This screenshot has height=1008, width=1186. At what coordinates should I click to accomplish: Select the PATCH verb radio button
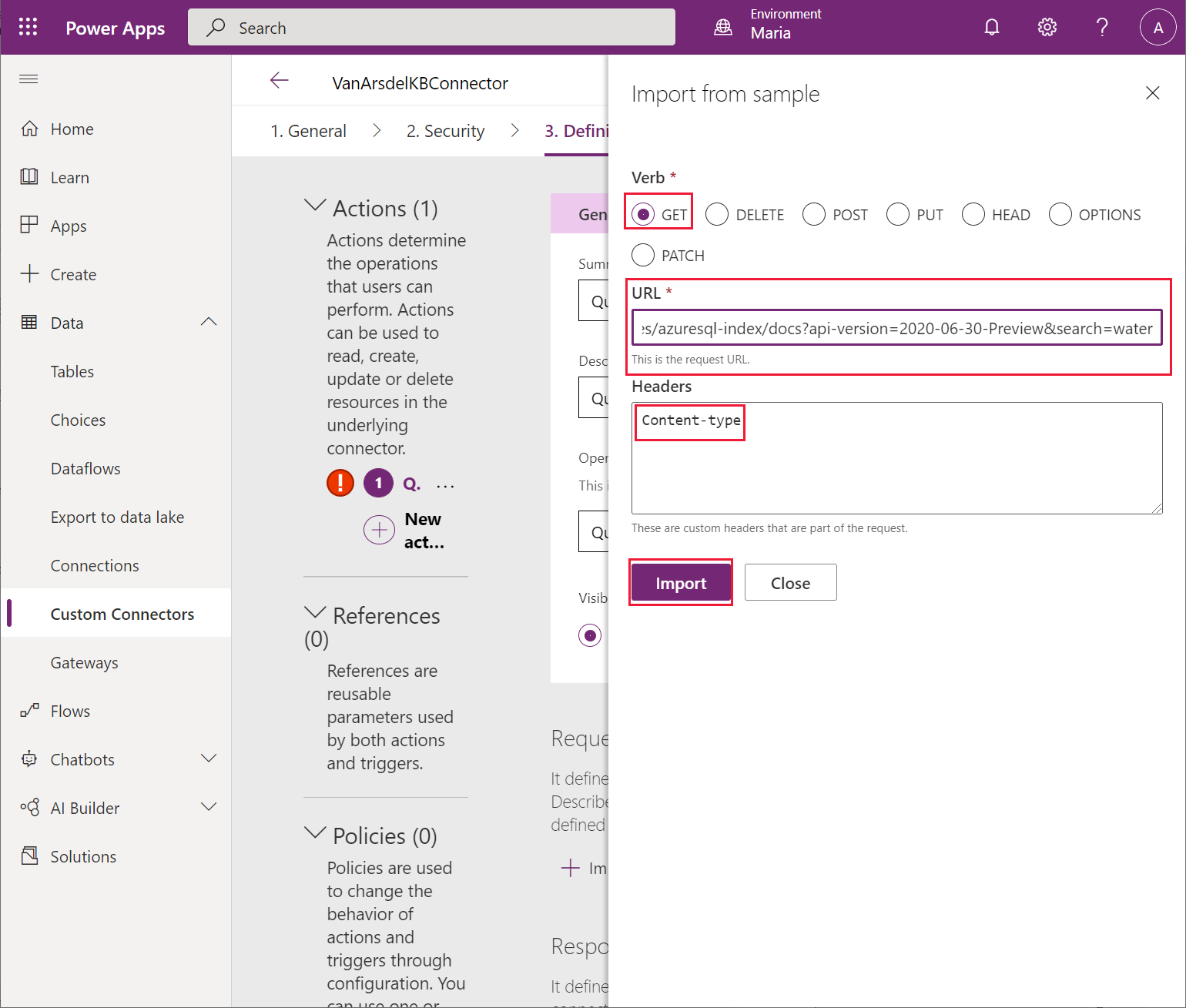click(x=643, y=255)
